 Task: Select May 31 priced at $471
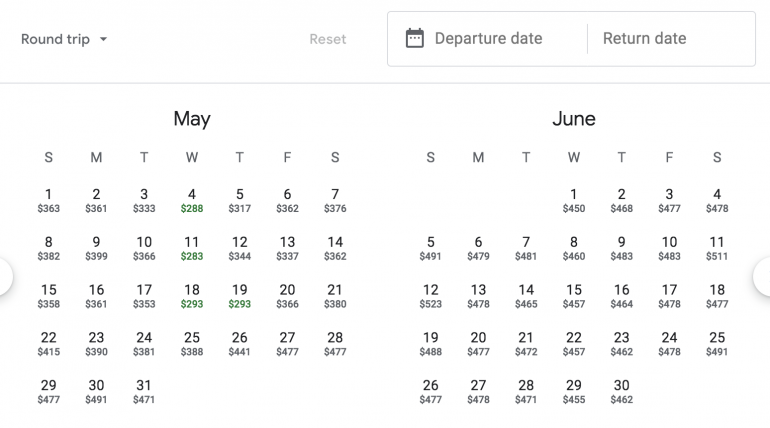pyautogui.click(x=144, y=391)
